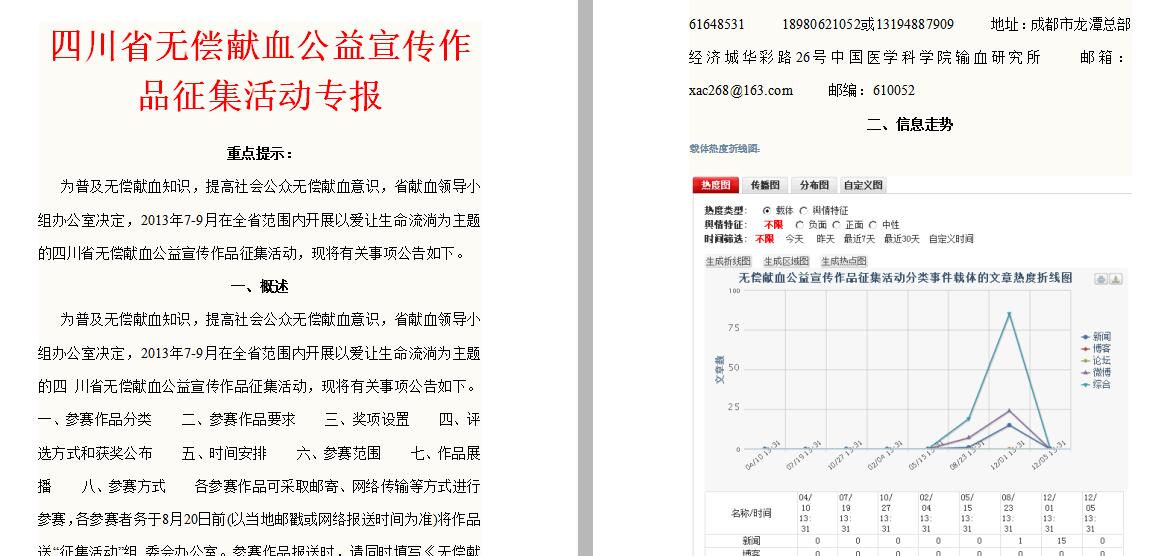
Task: Click the 生成热点图 button
Action: pos(843,261)
